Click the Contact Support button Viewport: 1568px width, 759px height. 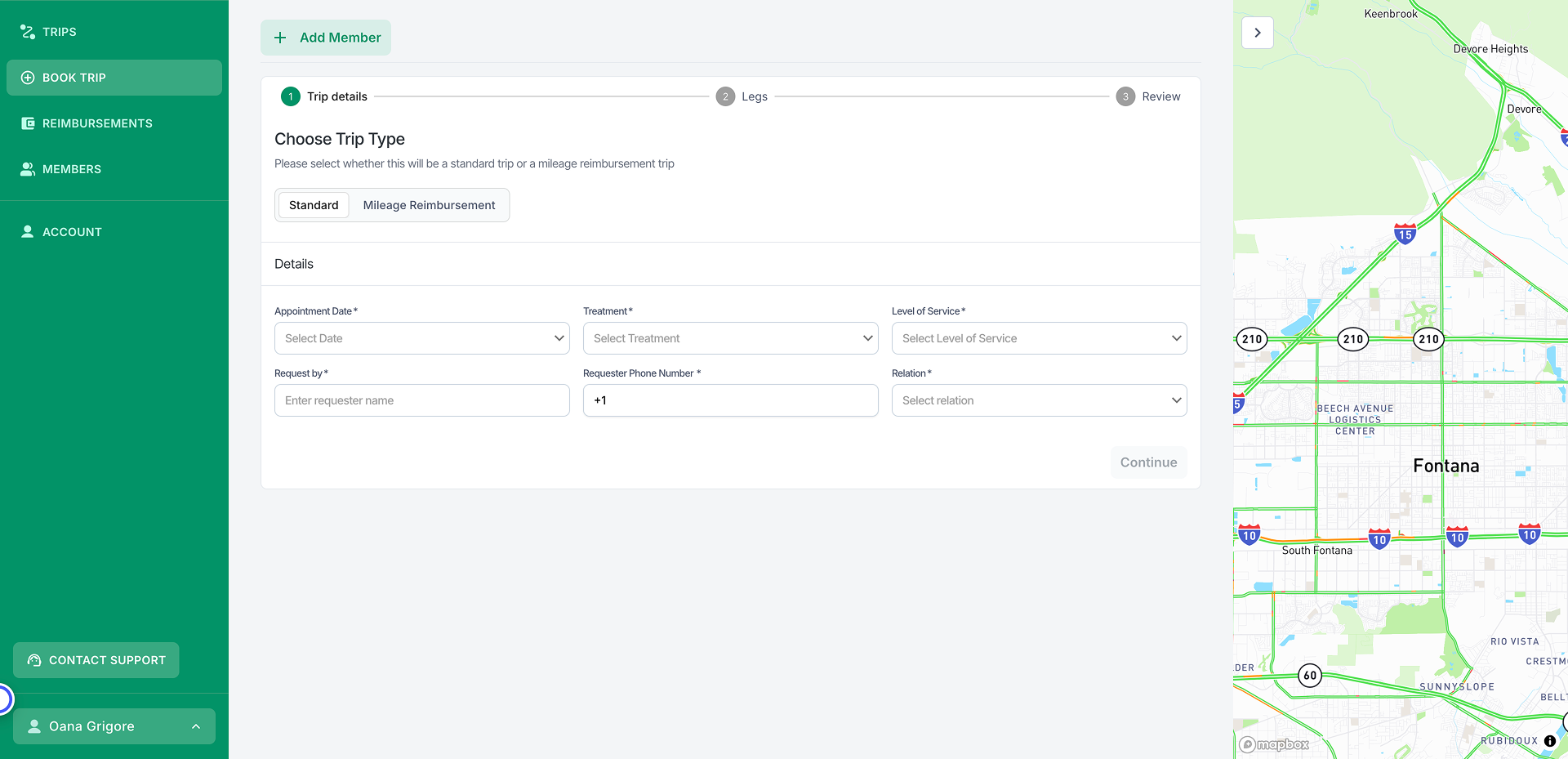96,660
